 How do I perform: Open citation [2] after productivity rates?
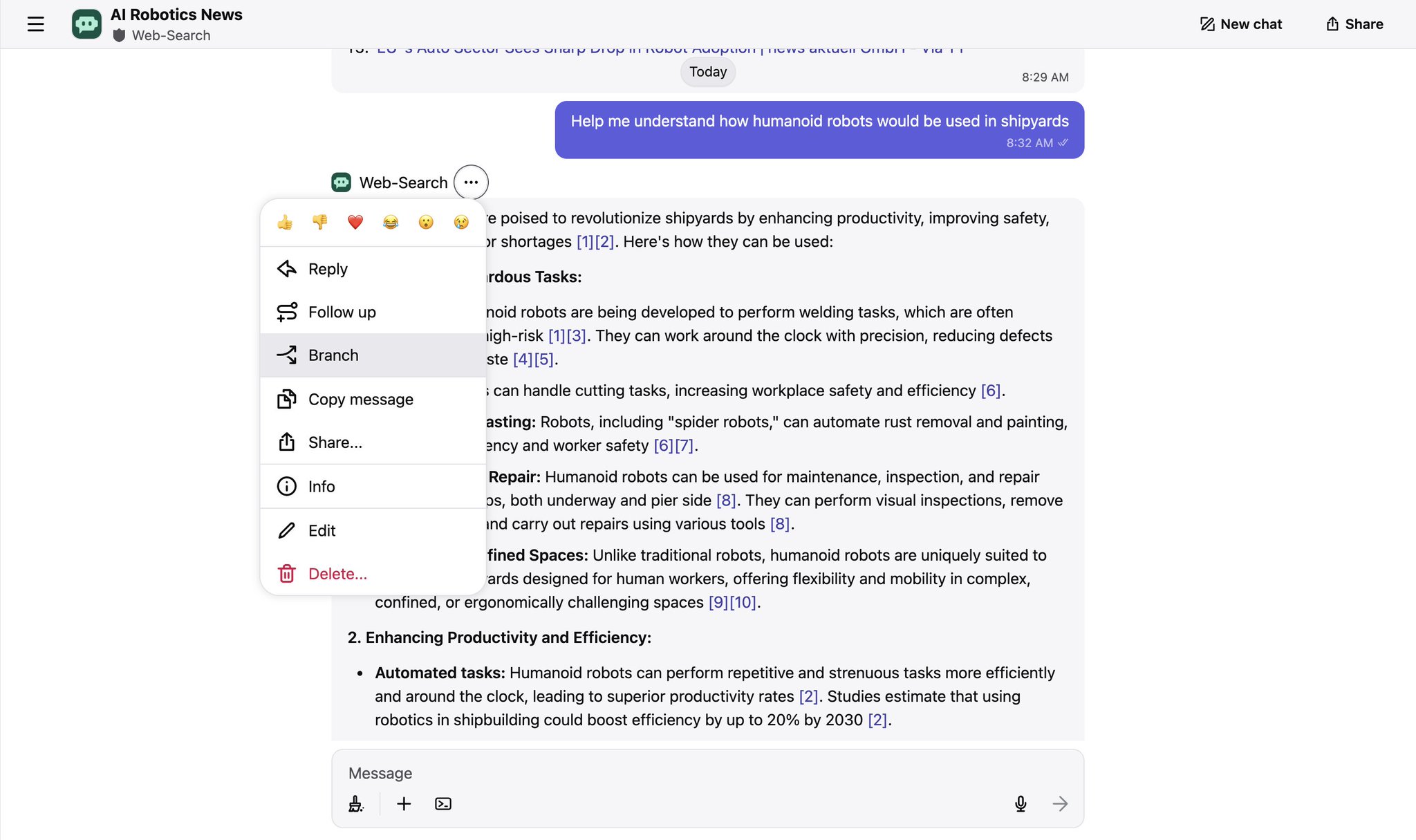(808, 697)
